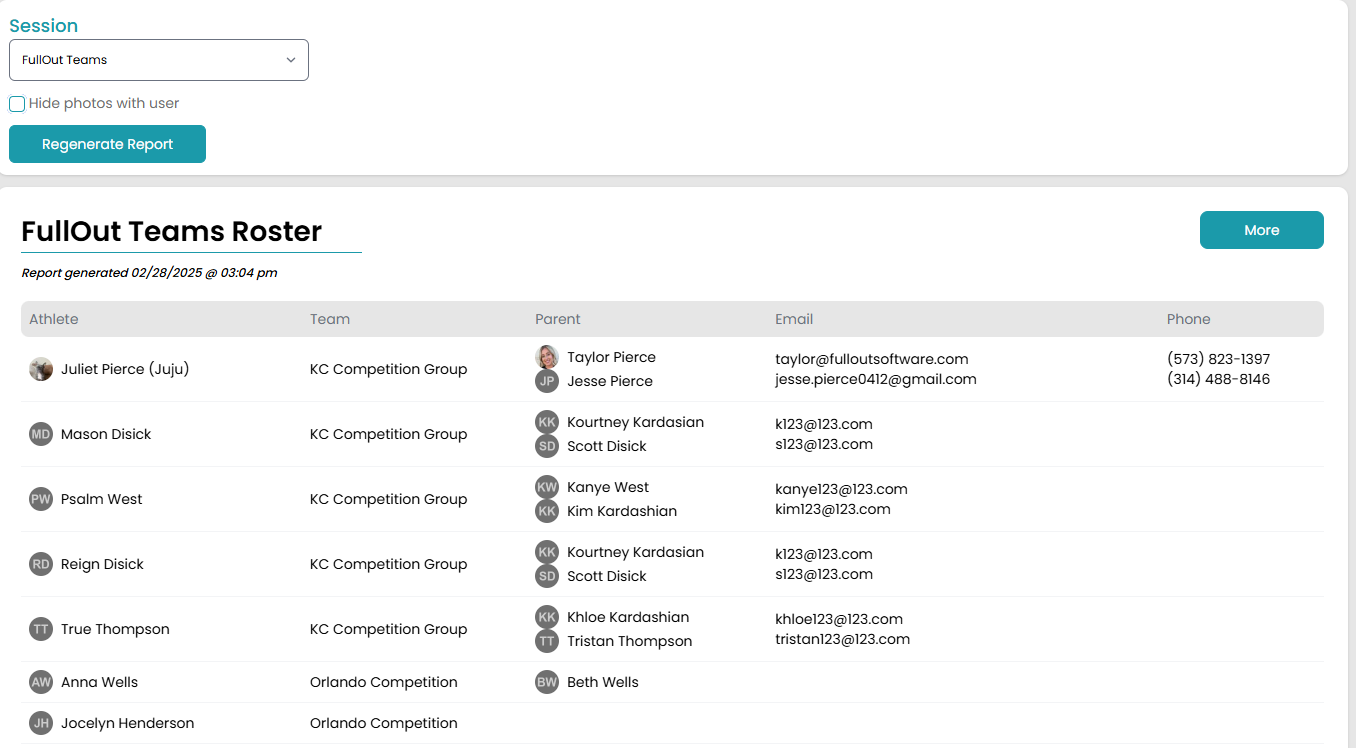The image size is (1356, 748).
Task: Click Taylor Pierce's parent photo avatar
Action: point(547,357)
